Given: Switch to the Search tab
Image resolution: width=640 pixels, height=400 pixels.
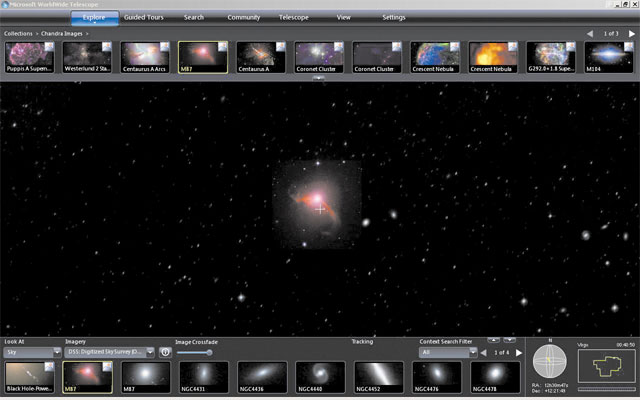Looking at the screenshot, I should [x=194, y=18].
